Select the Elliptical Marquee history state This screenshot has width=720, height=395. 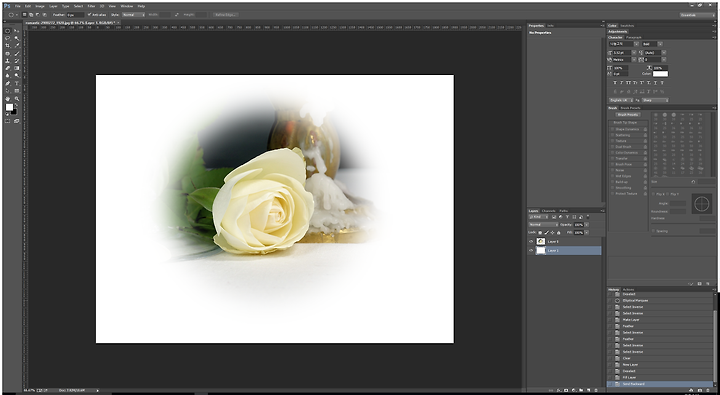636,300
